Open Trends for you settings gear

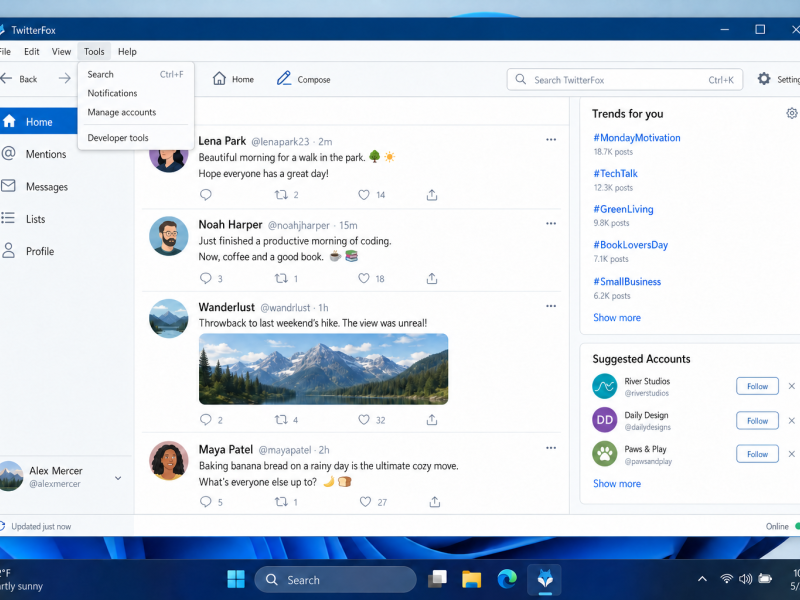point(791,113)
